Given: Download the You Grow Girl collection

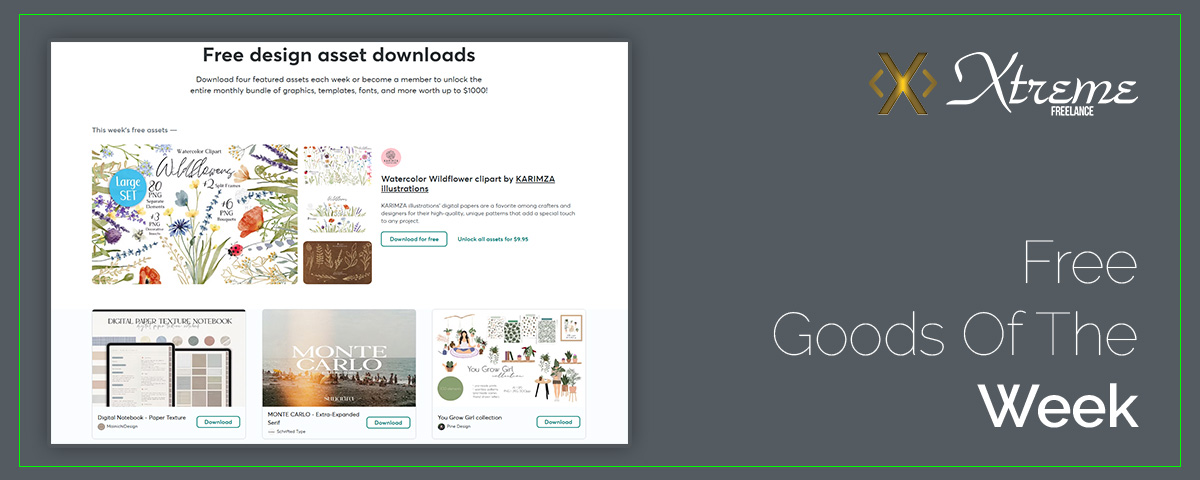Looking at the screenshot, I should (558, 422).
